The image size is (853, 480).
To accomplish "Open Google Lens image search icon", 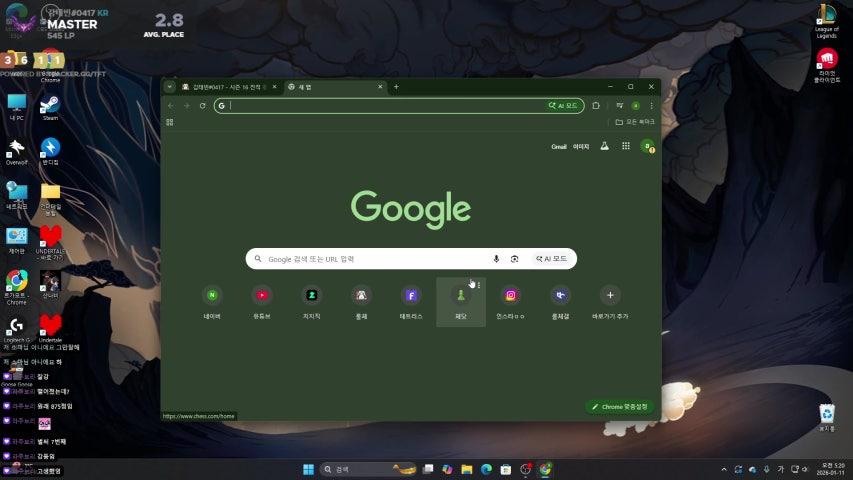I will click(515, 259).
